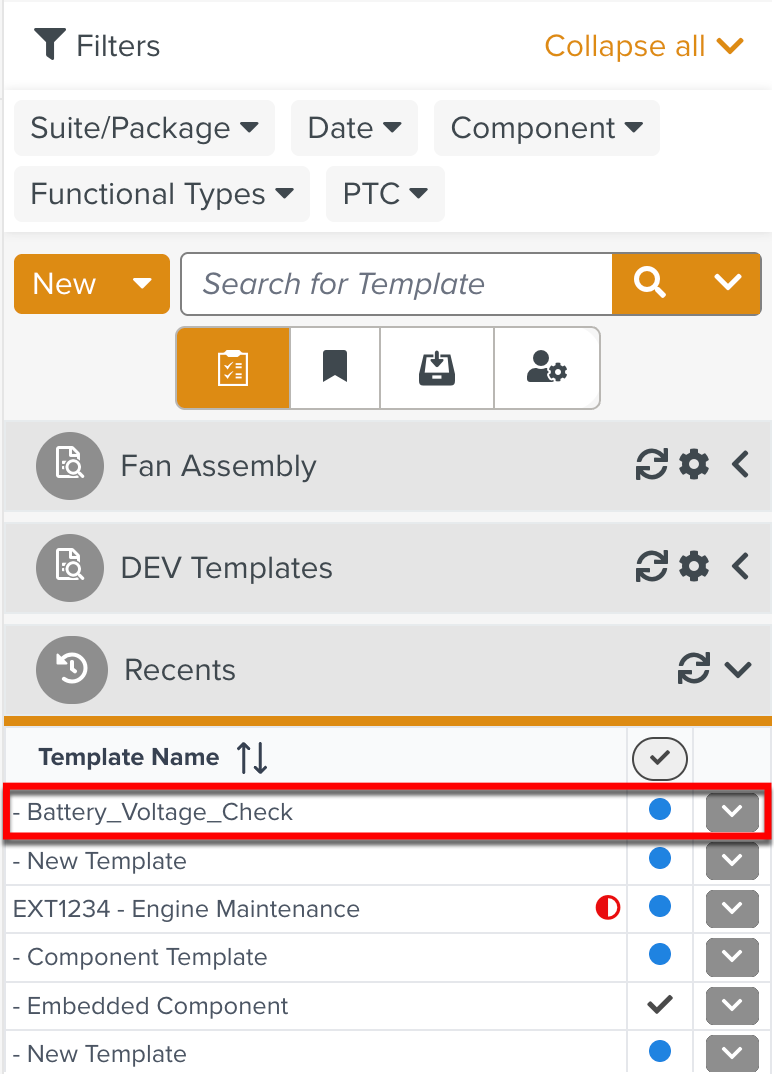
Task: Click the search magnifier button
Action: [x=650, y=284]
